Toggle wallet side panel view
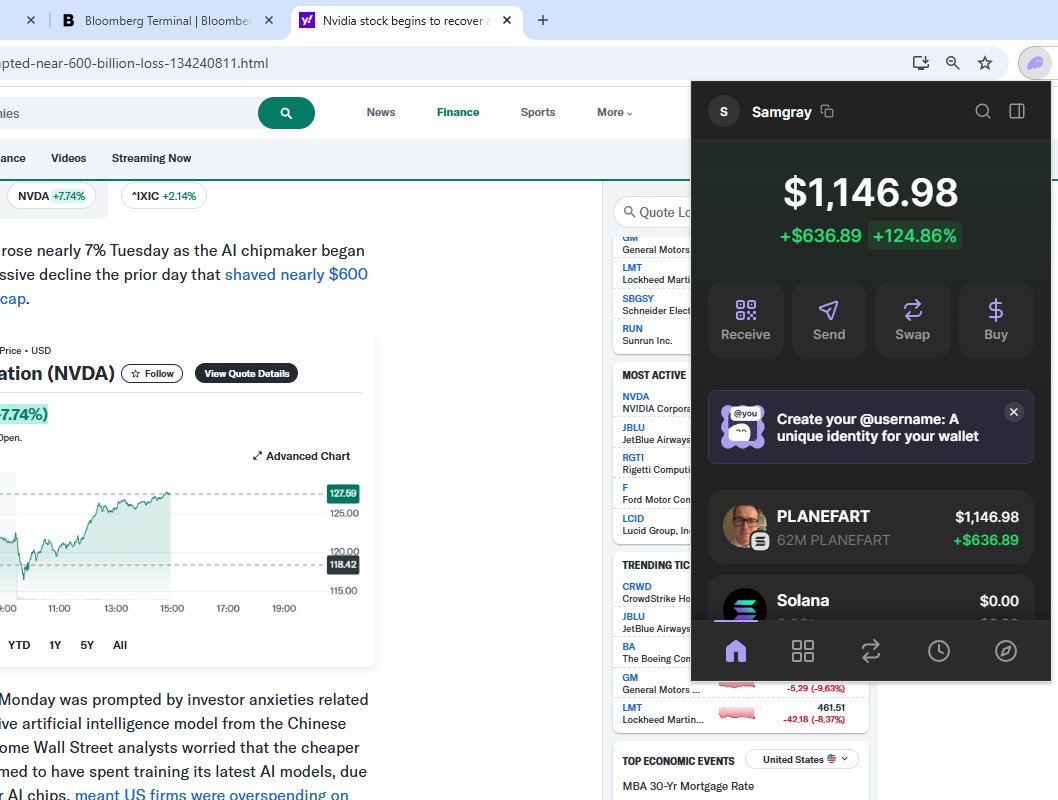1058x800 pixels. coord(1017,111)
